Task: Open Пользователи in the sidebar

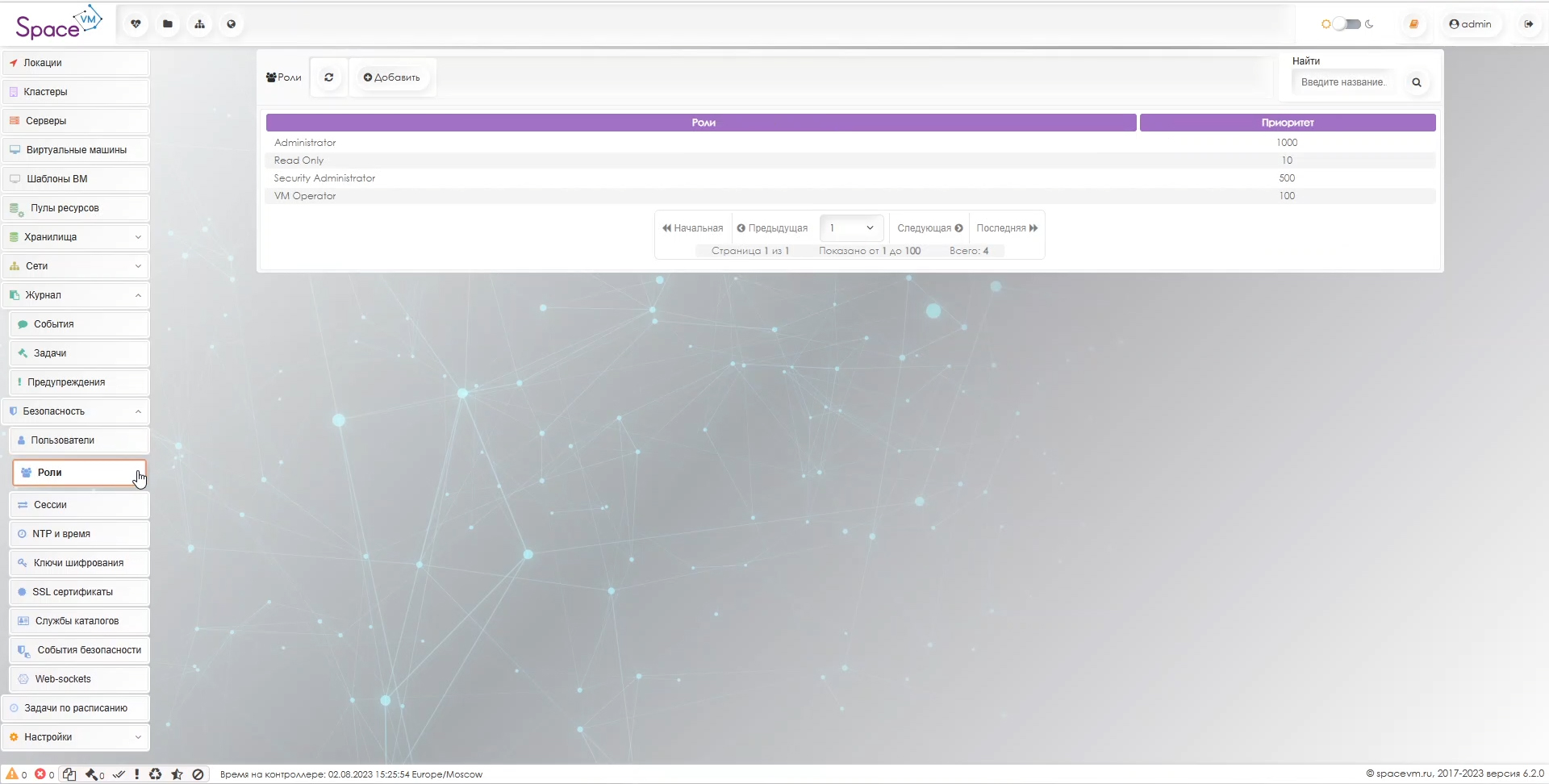Action: (x=79, y=440)
